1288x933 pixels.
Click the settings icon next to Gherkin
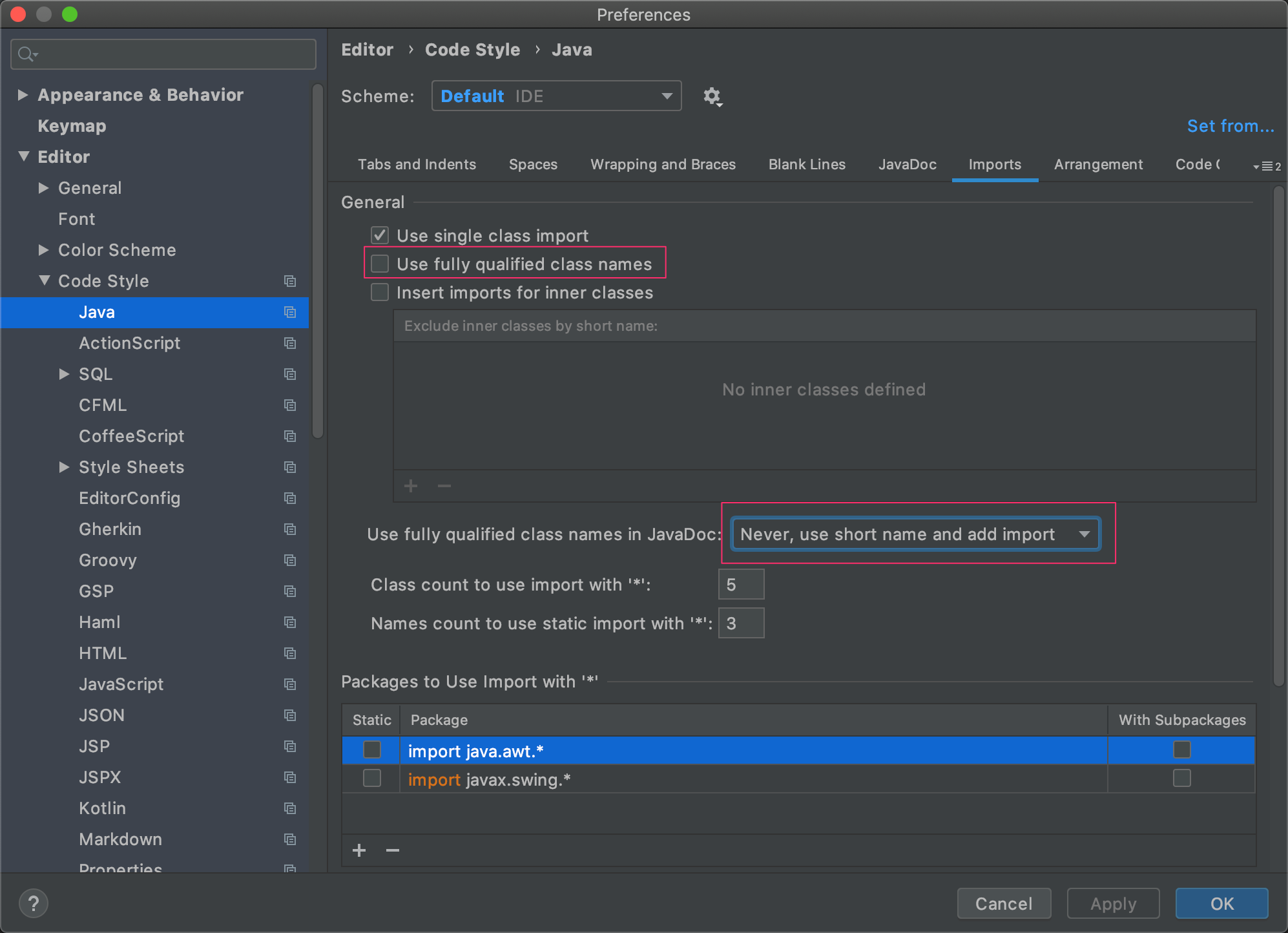click(290, 529)
